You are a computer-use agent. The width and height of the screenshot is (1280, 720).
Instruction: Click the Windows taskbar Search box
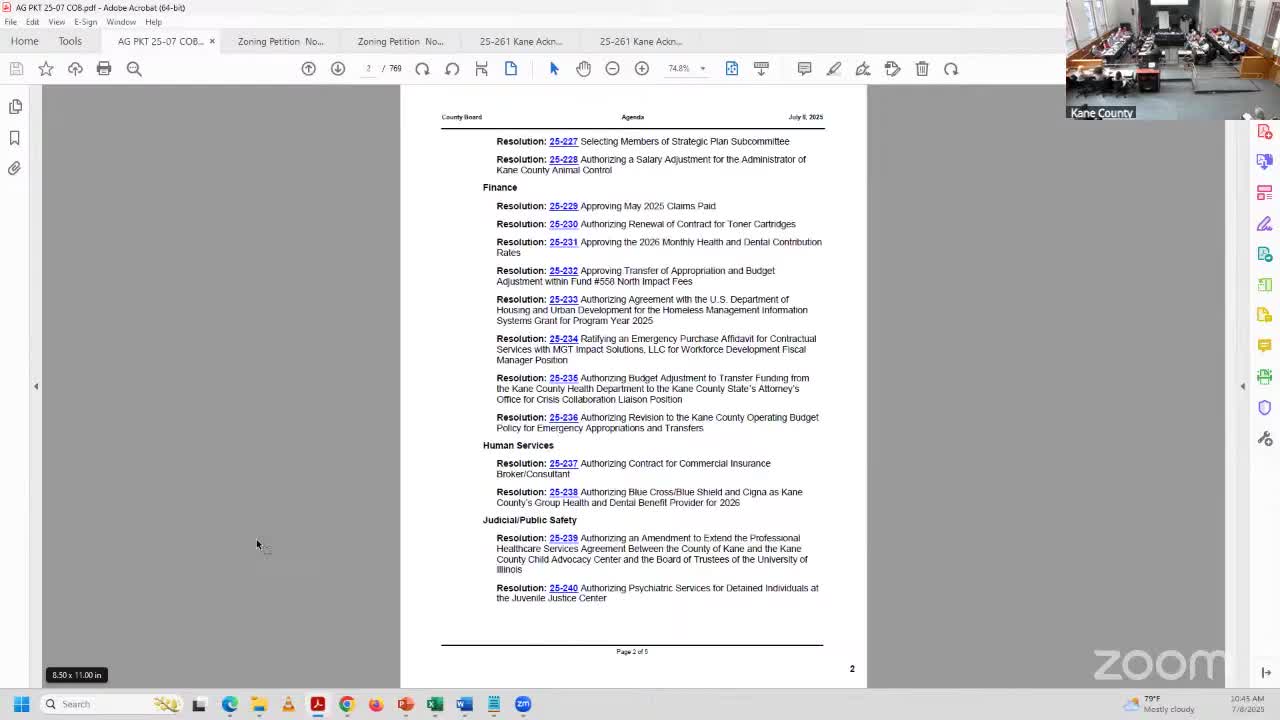tap(110, 704)
